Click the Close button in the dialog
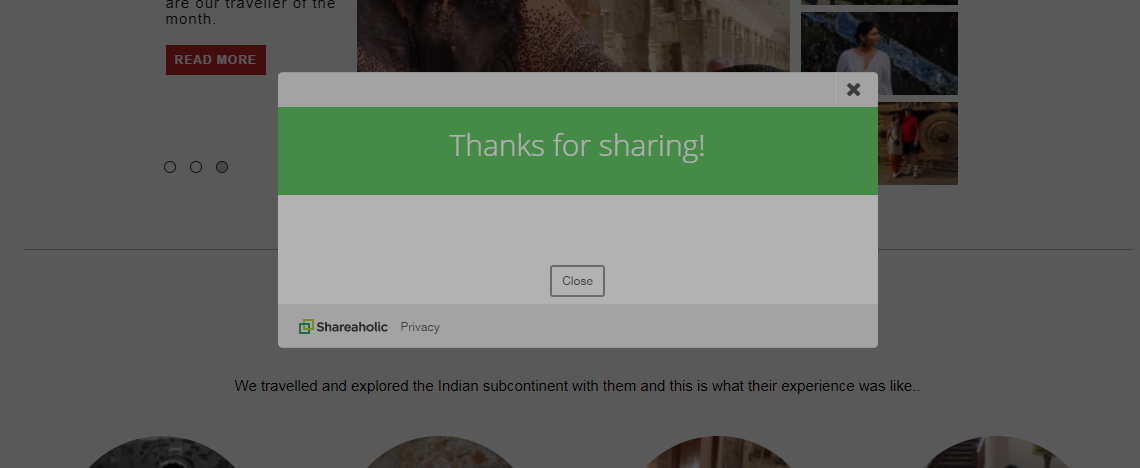1140x468 pixels. pyautogui.click(x=577, y=281)
